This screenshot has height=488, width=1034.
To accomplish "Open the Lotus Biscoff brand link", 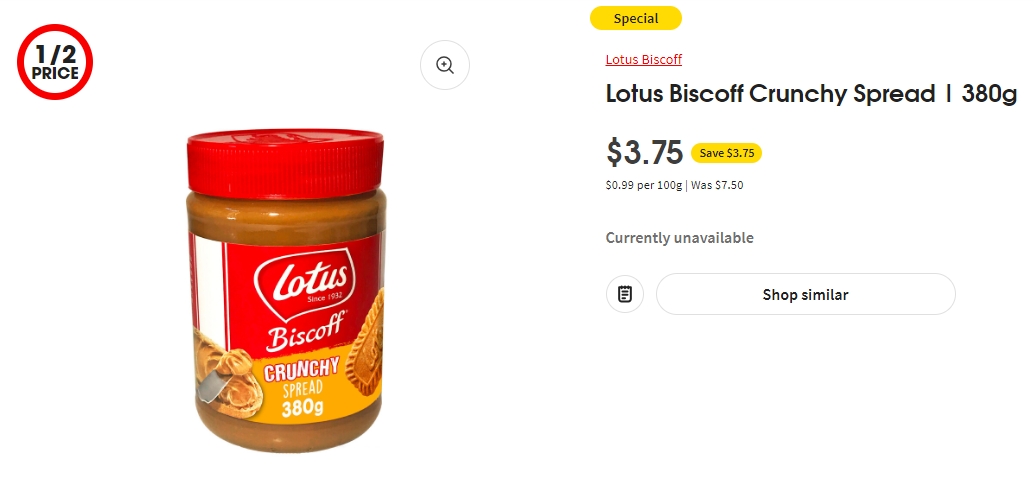I will click(644, 59).
